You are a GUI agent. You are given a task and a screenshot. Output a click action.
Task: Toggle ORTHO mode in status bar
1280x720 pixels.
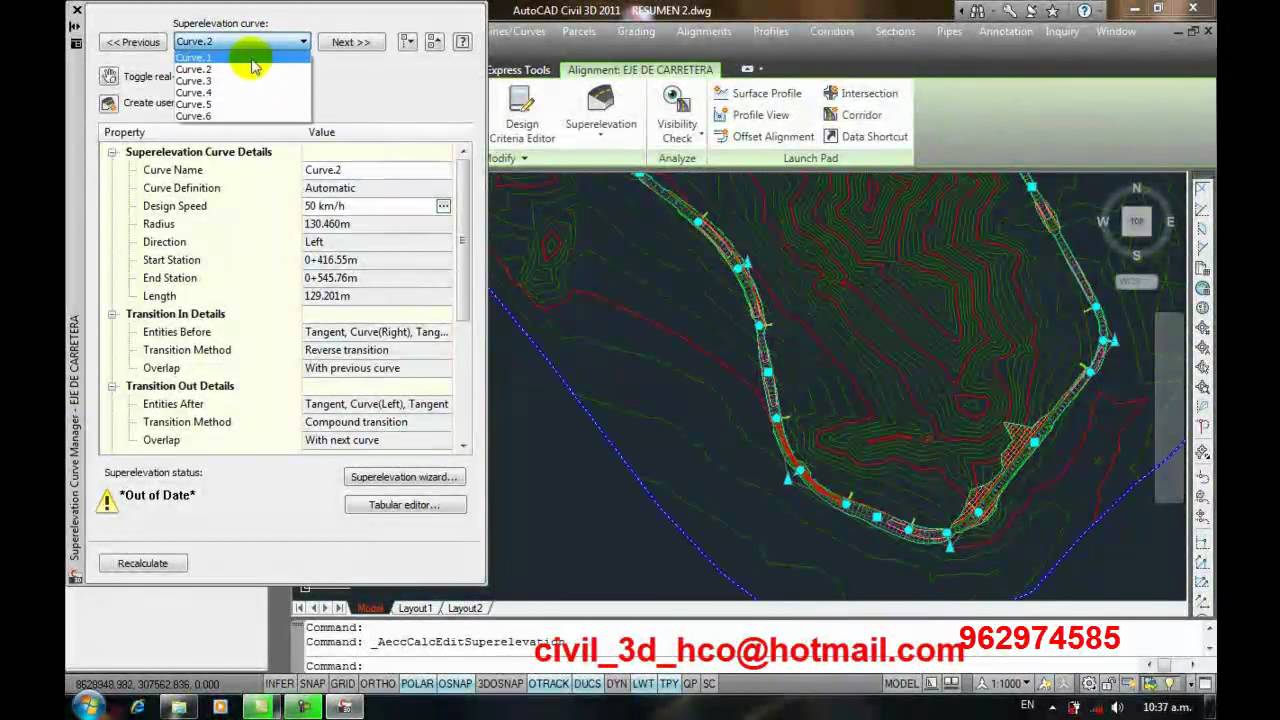point(378,684)
